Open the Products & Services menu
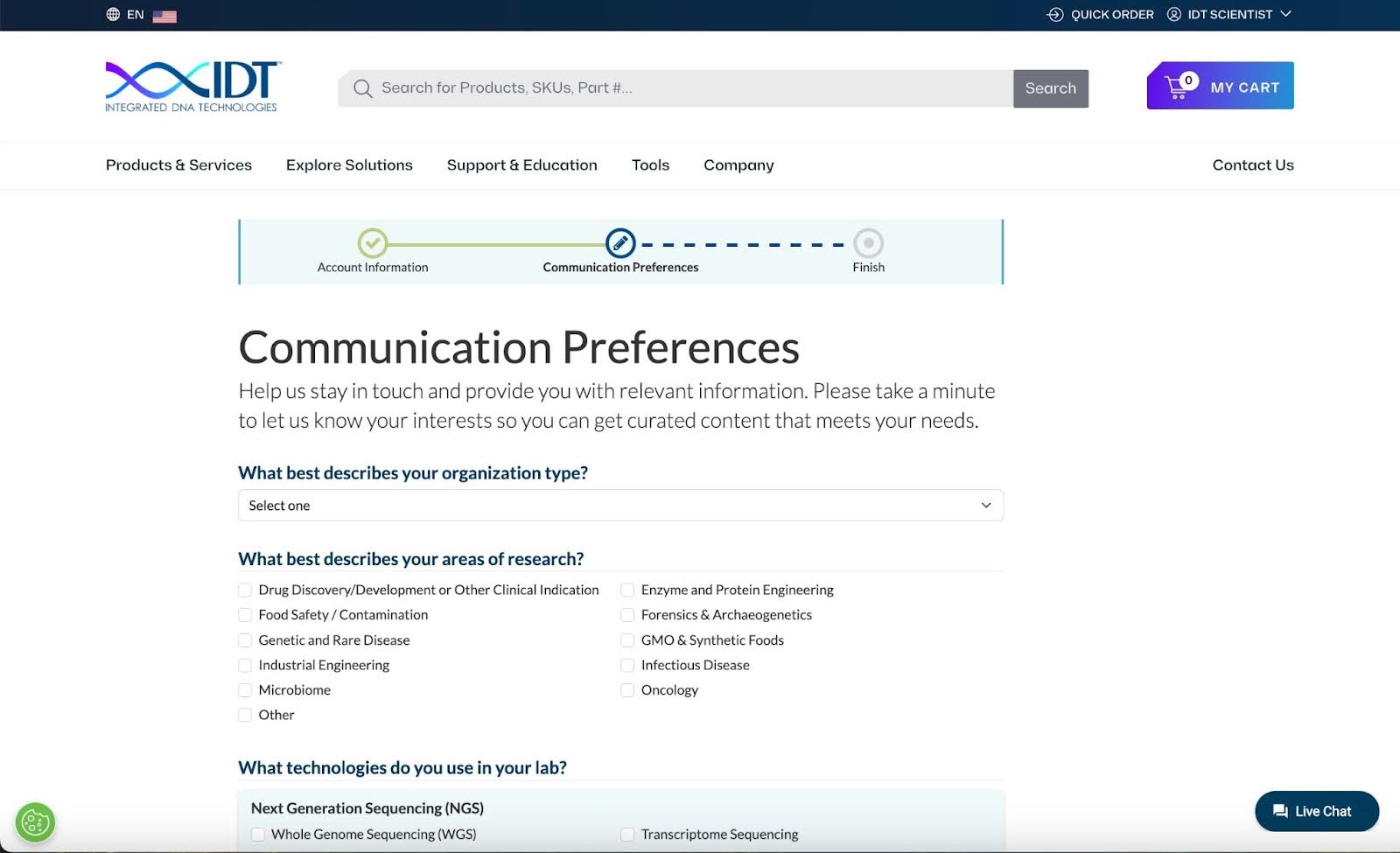 (x=178, y=165)
